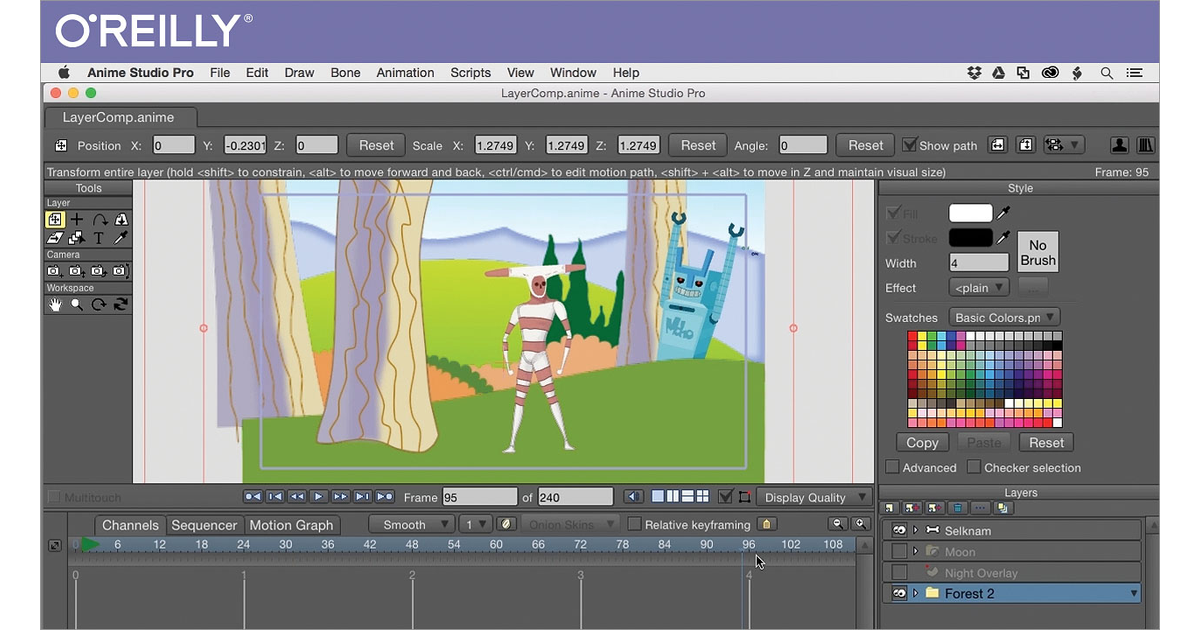
Task: Open the Draw menu
Action: coord(299,73)
